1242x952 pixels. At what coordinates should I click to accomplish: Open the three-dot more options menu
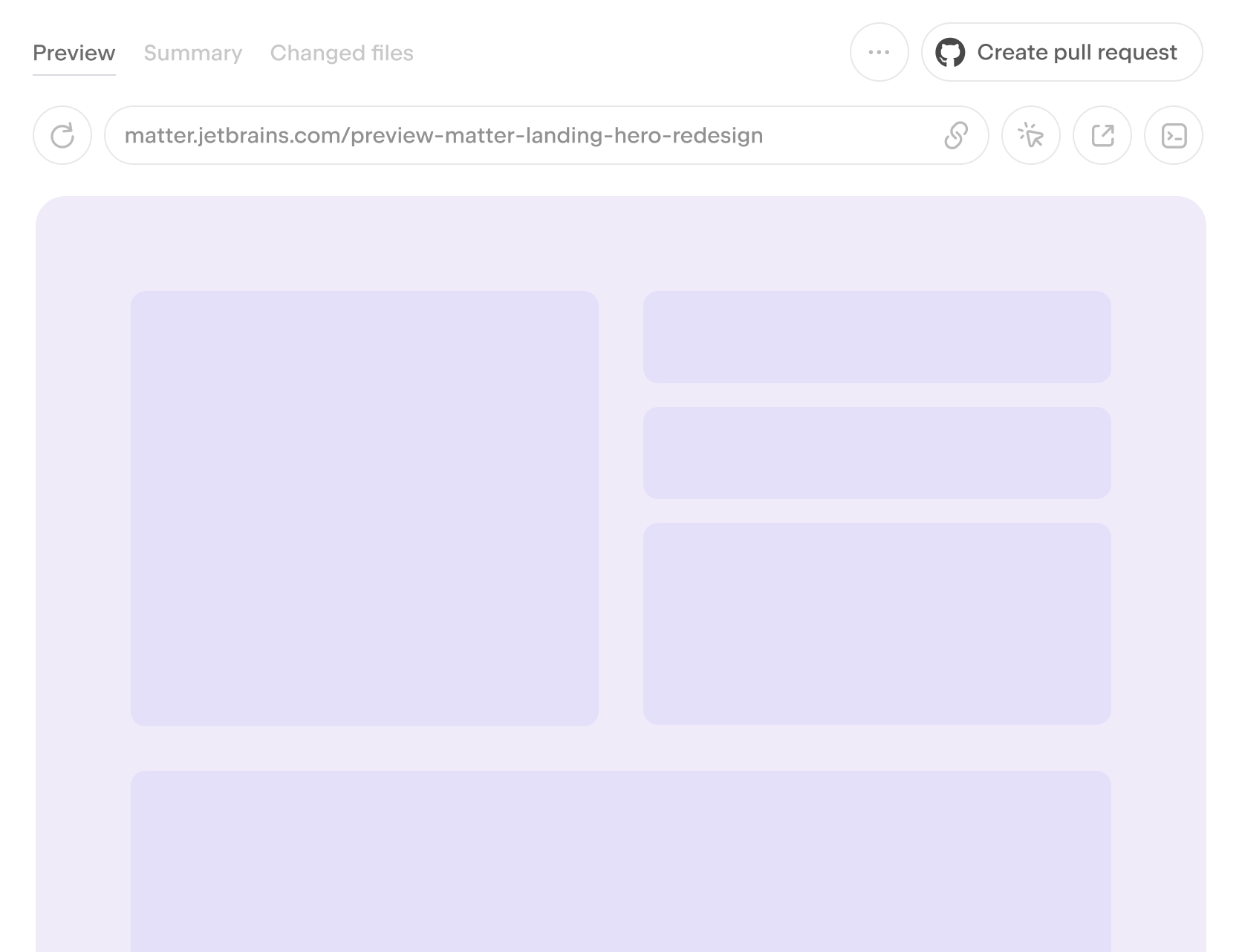[879, 53]
